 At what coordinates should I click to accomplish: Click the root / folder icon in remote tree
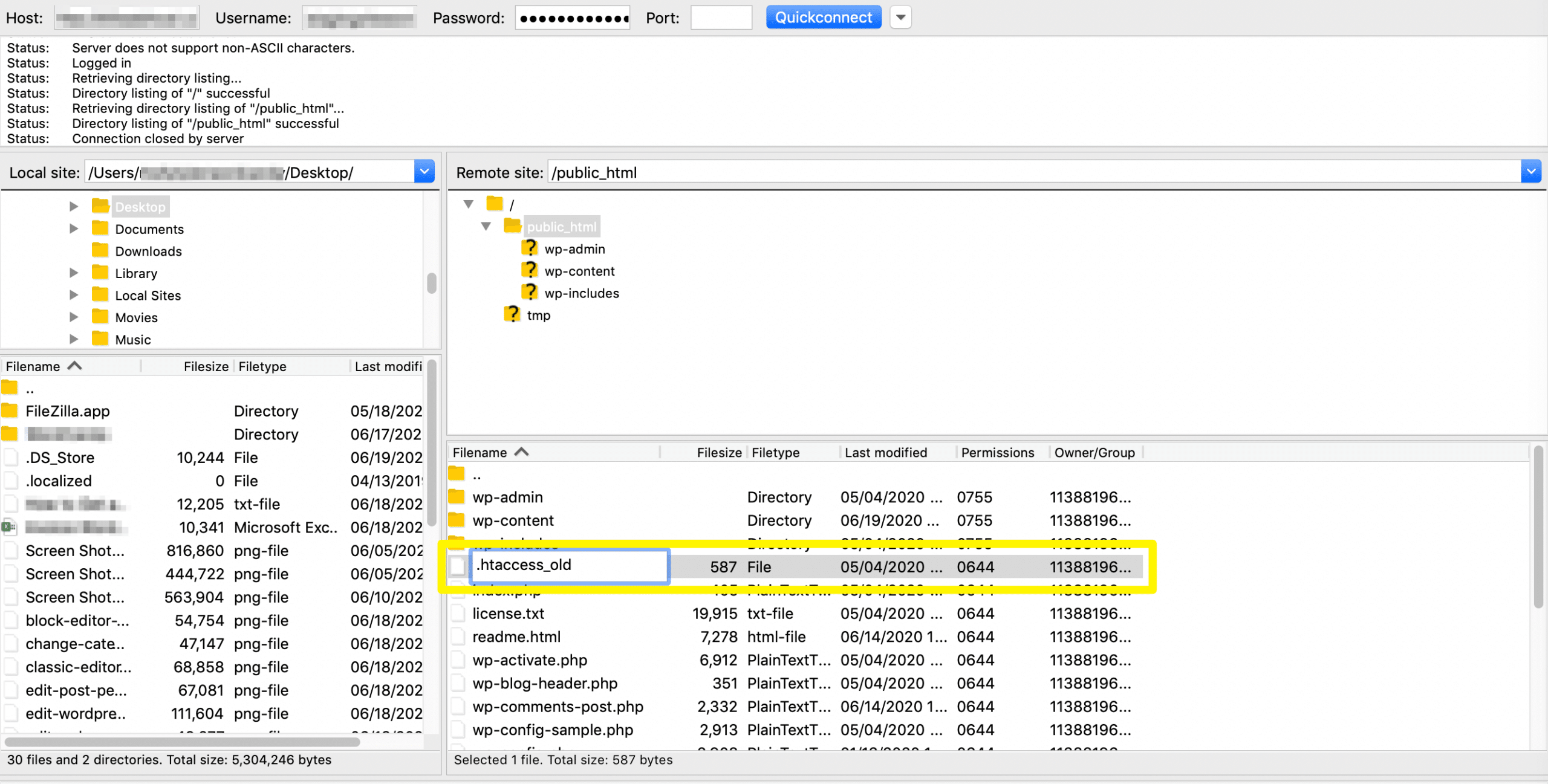[495, 204]
